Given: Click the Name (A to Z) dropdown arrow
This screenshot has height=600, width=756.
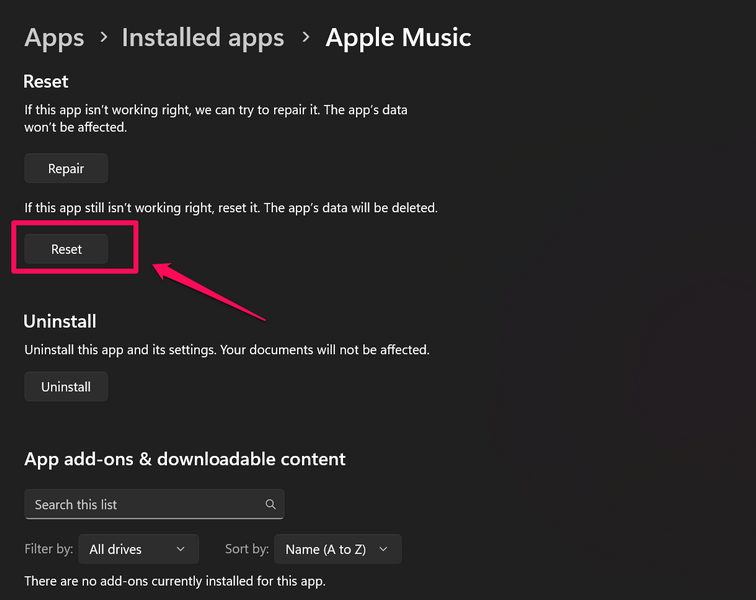Looking at the screenshot, I should (382, 549).
